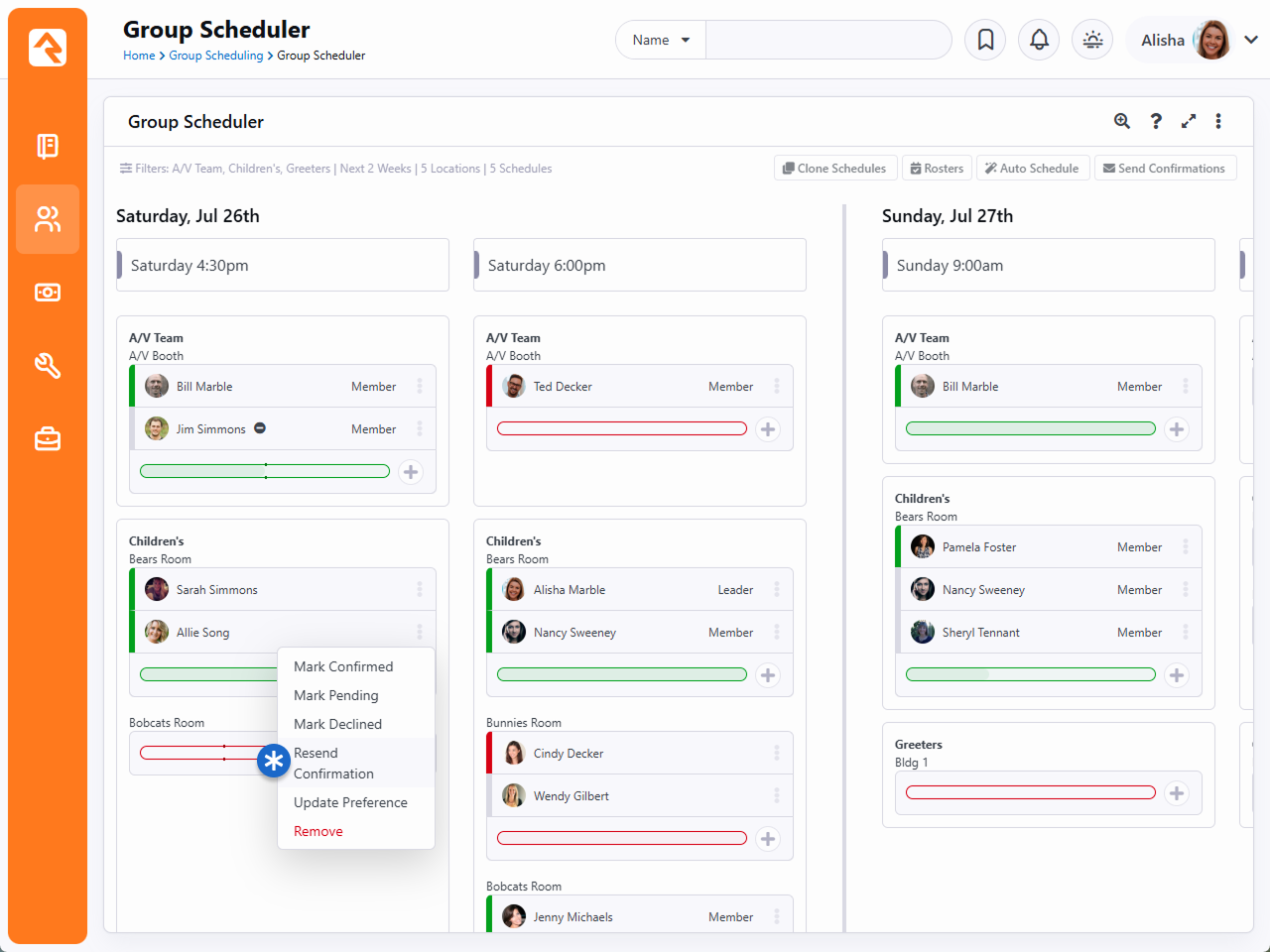Viewport: 1270px width, 952px height.
Task: Click the Greeters Bldg 1 red progress bar
Action: click(x=1030, y=792)
